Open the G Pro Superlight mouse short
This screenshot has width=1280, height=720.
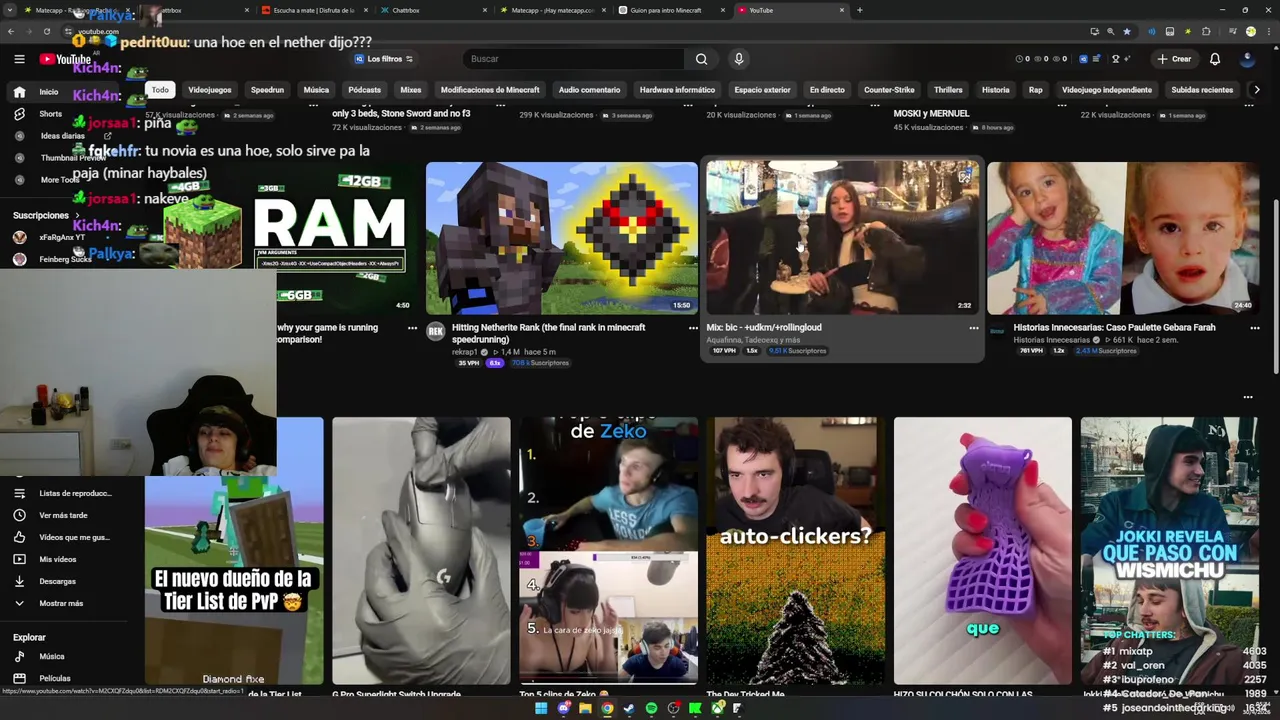coord(421,551)
